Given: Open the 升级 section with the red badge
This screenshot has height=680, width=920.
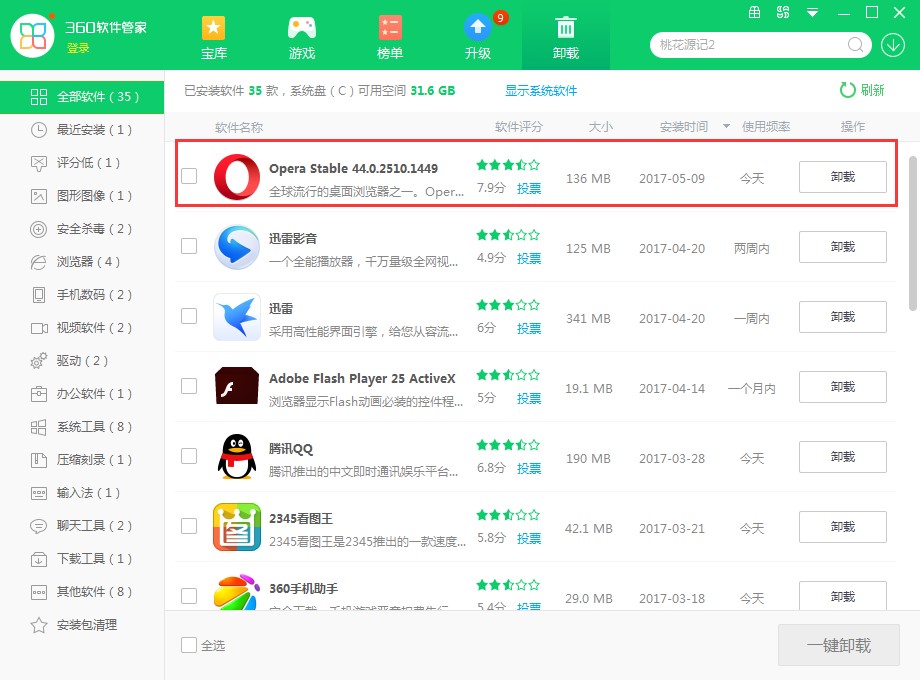Looking at the screenshot, I should [478, 32].
